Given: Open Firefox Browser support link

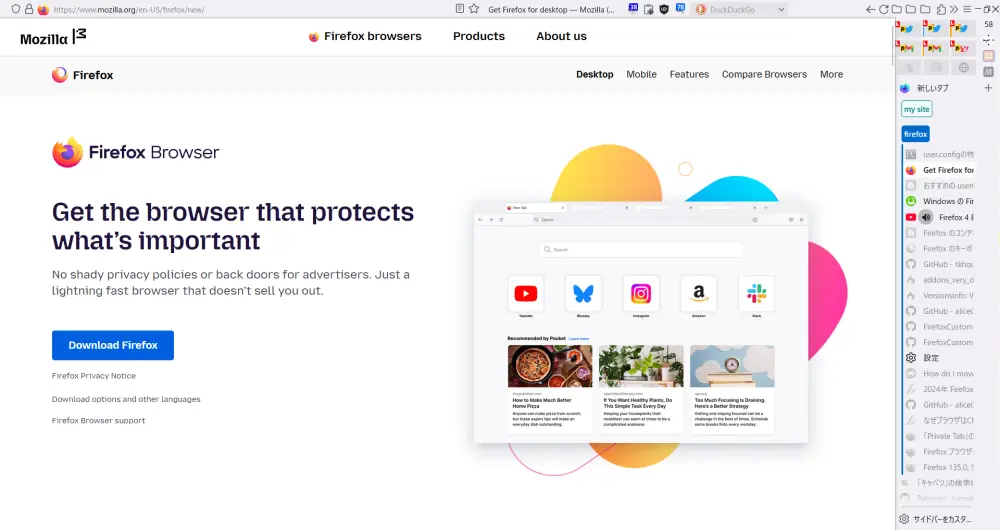Looking at the screenshot, I should tap(98, 420).
